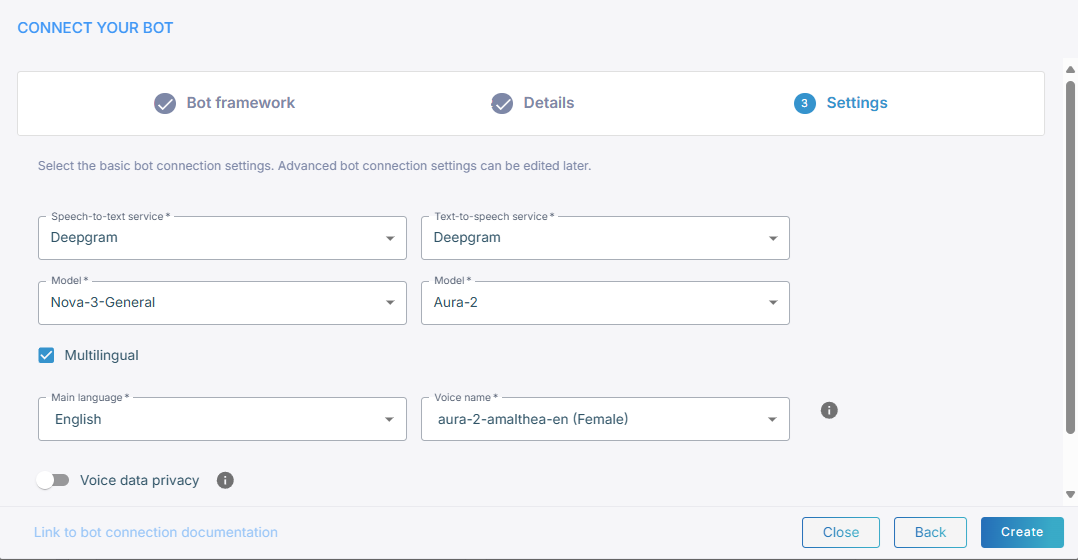
Task: Uncheck the Multilingual checkbox
Action: pos(46,355)
